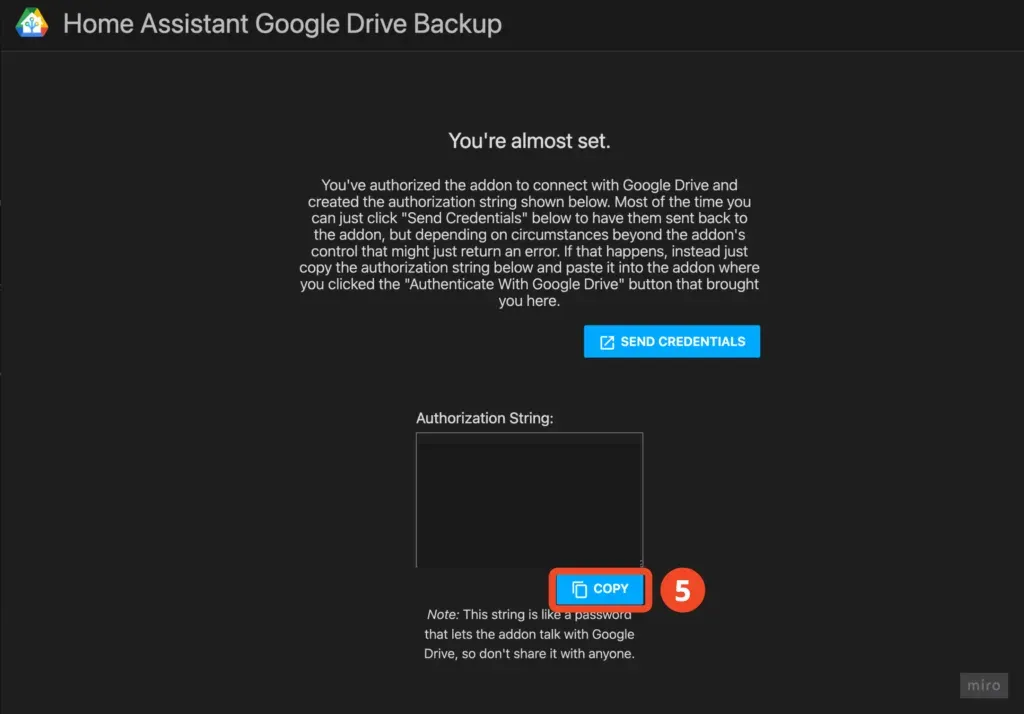The width and height of the screenshot is (1024, 714).
Task: Click the italic "Note:" word
Action: click(x=442, y=615)
